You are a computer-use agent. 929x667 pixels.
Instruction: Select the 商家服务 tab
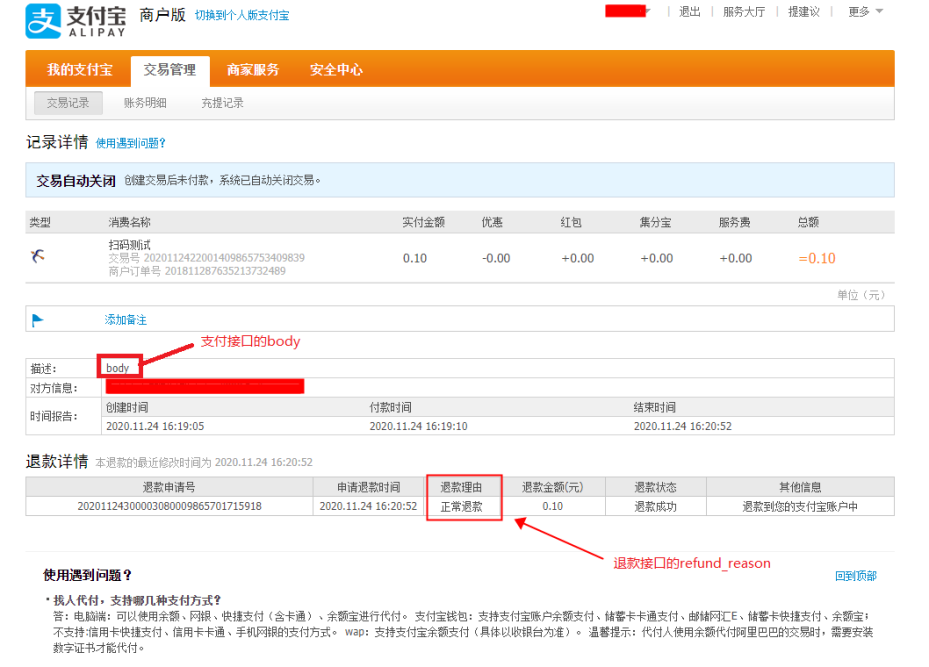coord(254,70)
